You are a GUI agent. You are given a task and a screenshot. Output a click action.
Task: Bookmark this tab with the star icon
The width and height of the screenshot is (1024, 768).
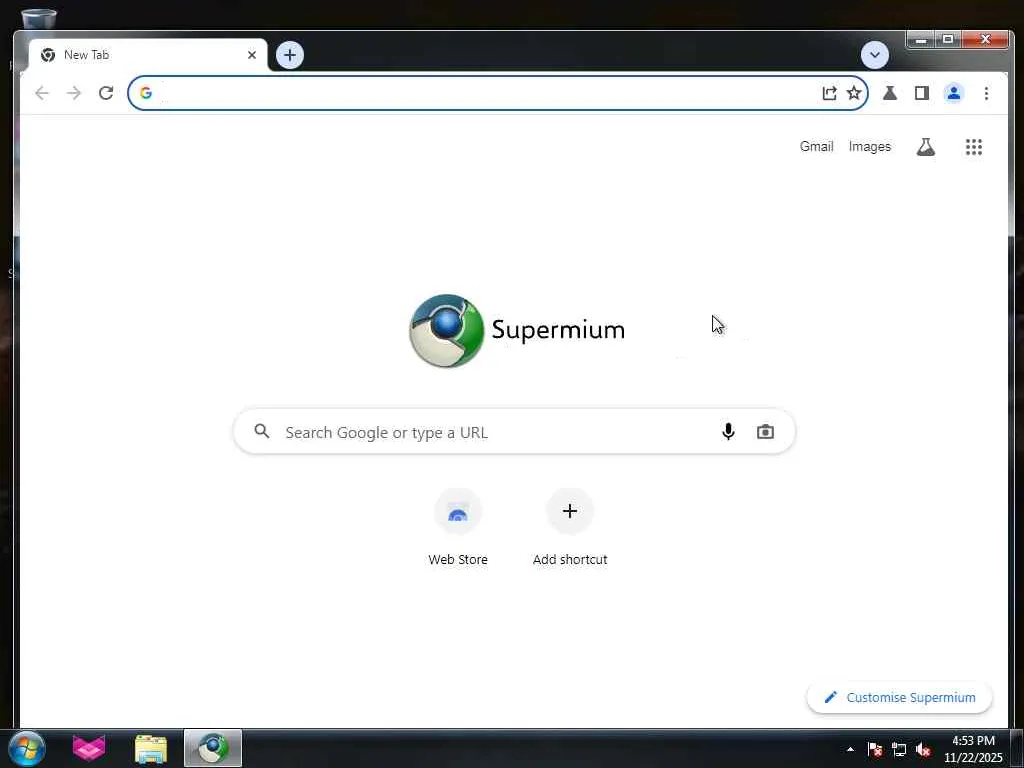coord(854,93)
